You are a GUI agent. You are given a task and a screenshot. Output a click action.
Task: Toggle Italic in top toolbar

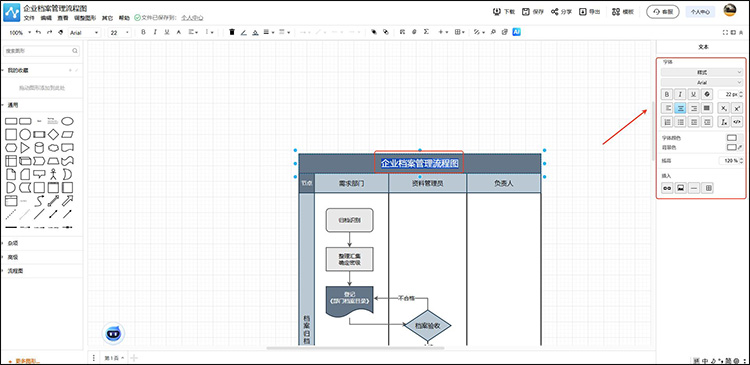(154, 32)
